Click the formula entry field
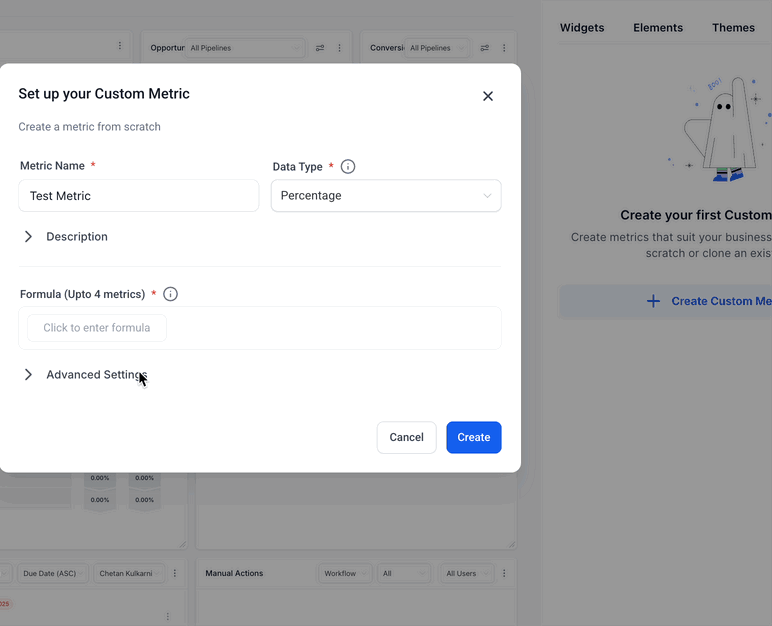This screenshot has height=626, width=772. click(x=97, y=328)
